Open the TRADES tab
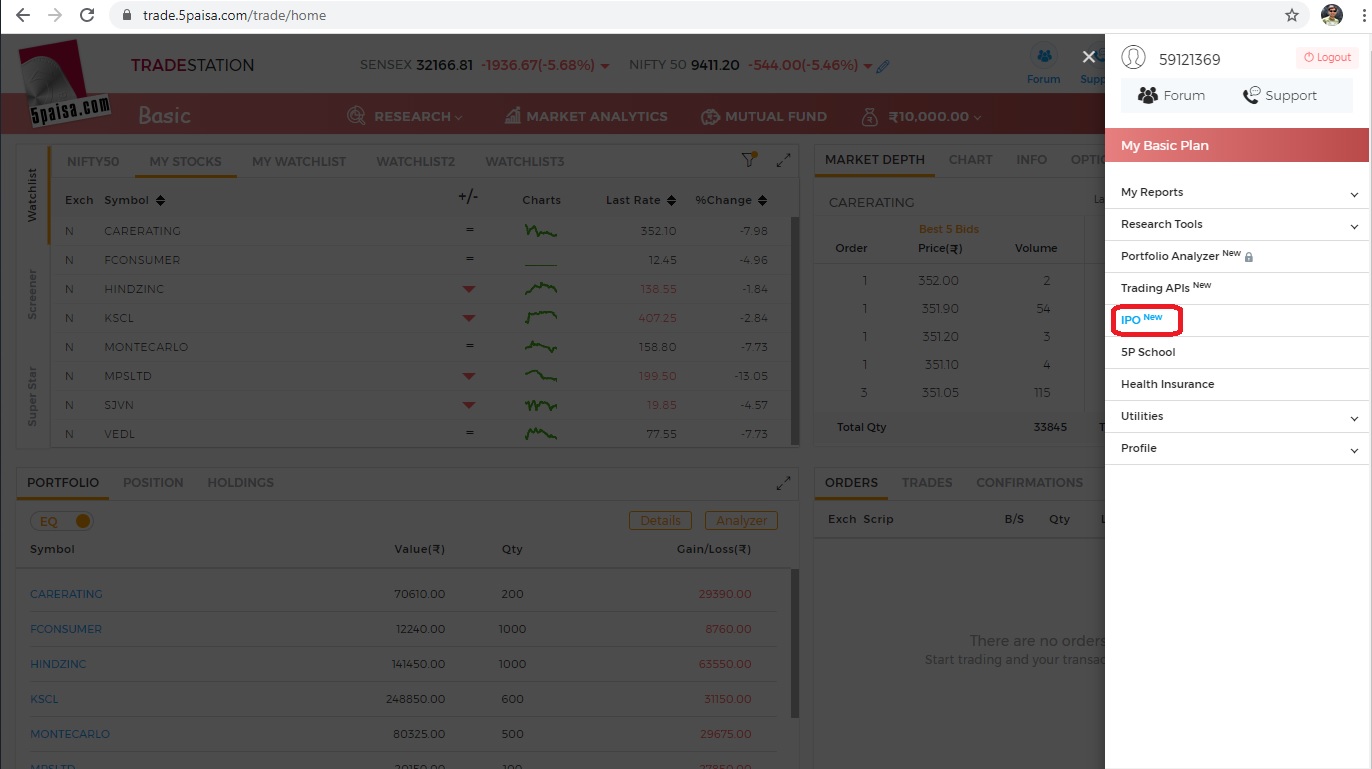 [927, 482]
